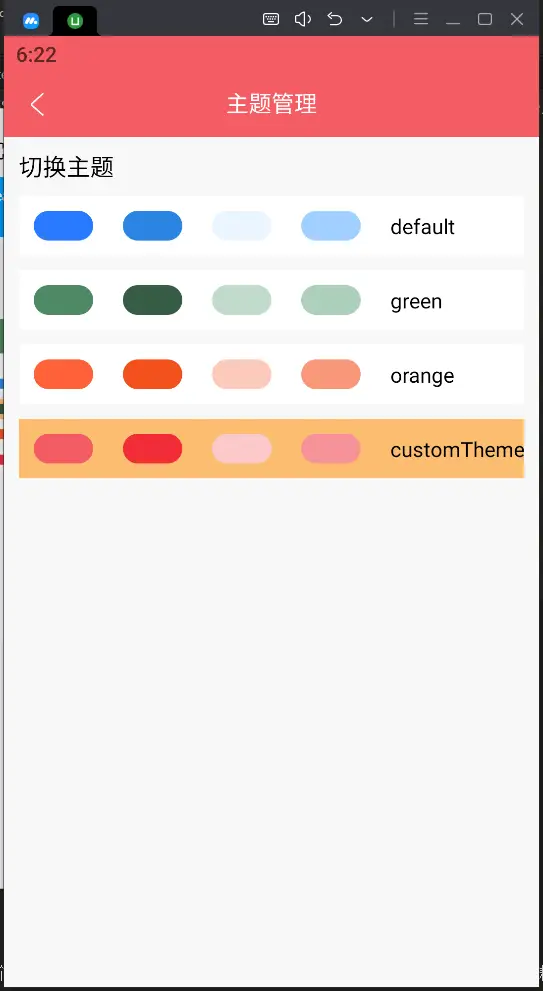Click the pale blue third default swatch
Viewport: 543px width, 991px height.
point(241,226)
